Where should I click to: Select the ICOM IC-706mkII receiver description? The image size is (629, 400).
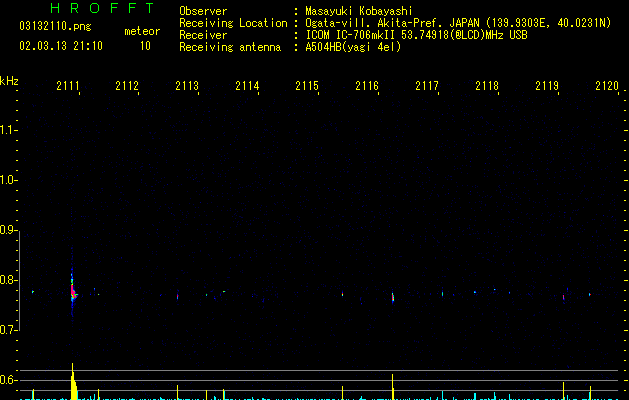point(416,35)
